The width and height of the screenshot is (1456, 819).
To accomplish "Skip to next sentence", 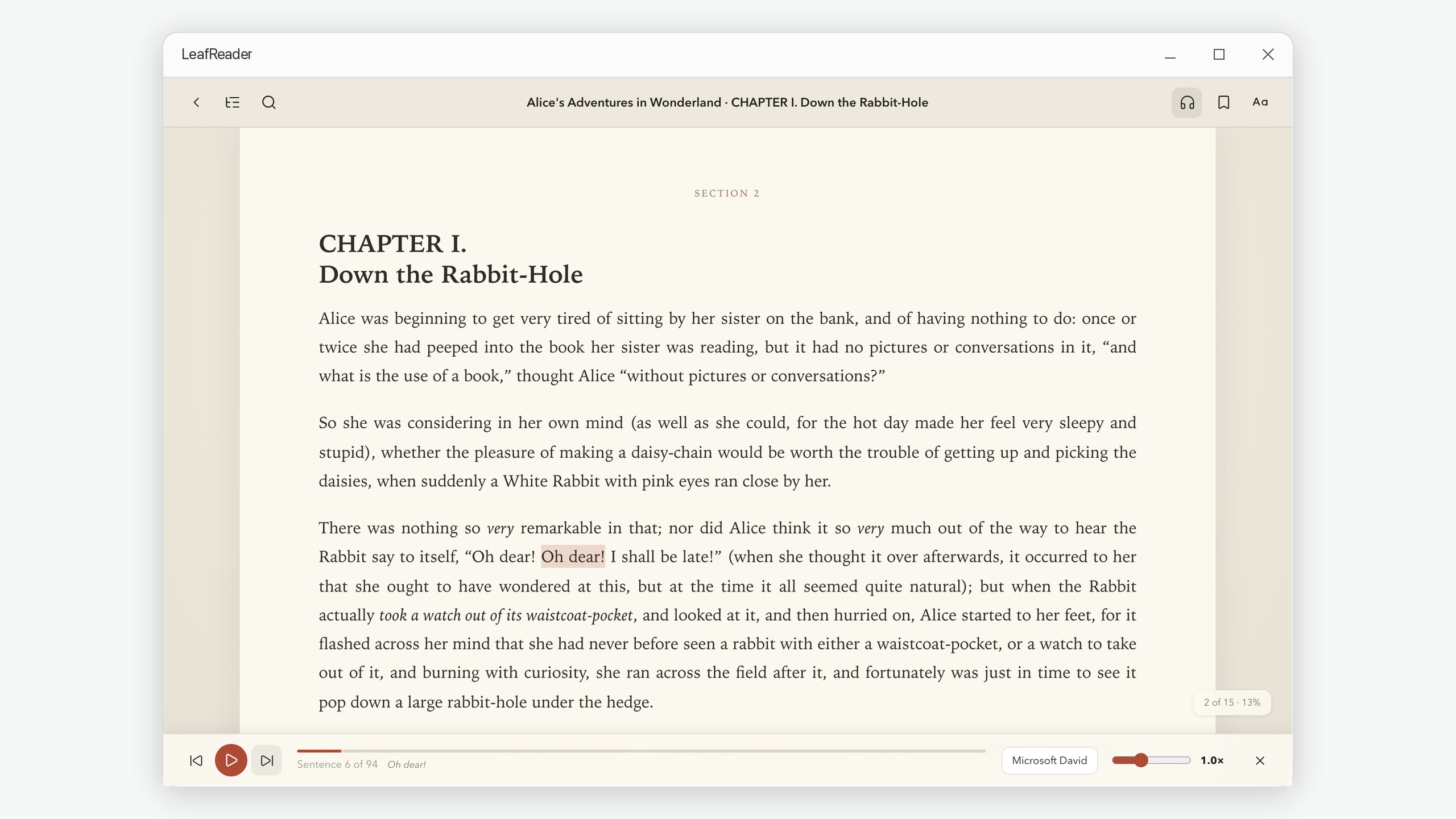I will tap(267, 760).
